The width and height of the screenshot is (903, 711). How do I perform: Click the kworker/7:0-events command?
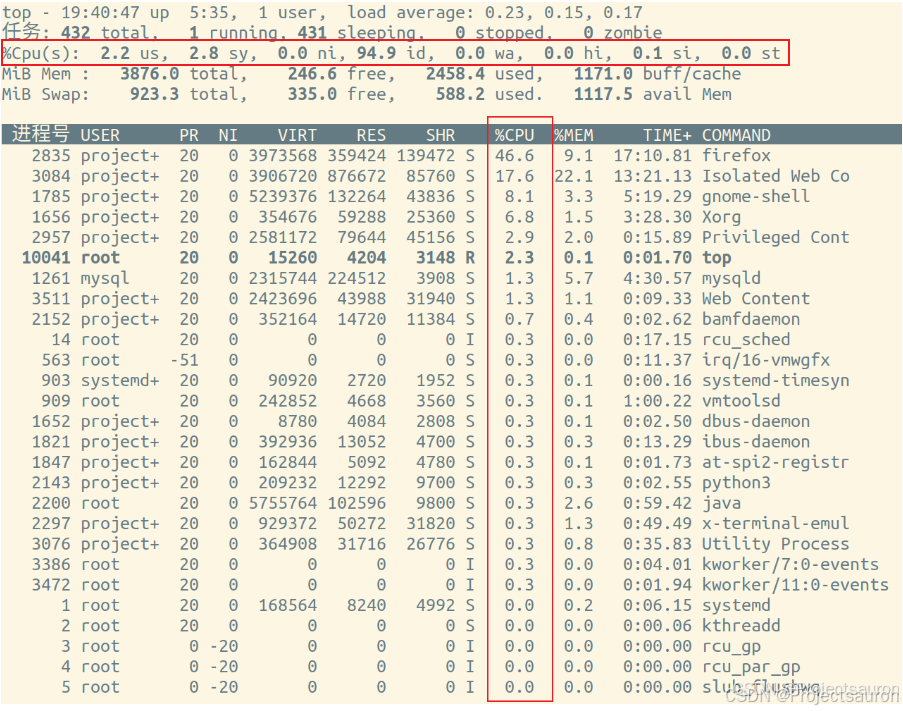(790, 564)
